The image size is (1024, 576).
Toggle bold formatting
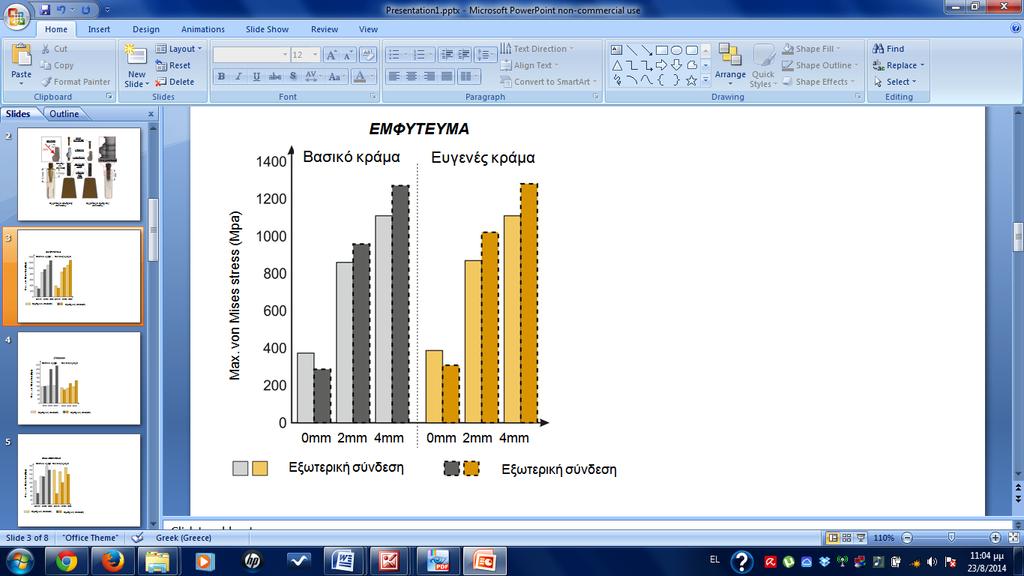tap(221, 76)
